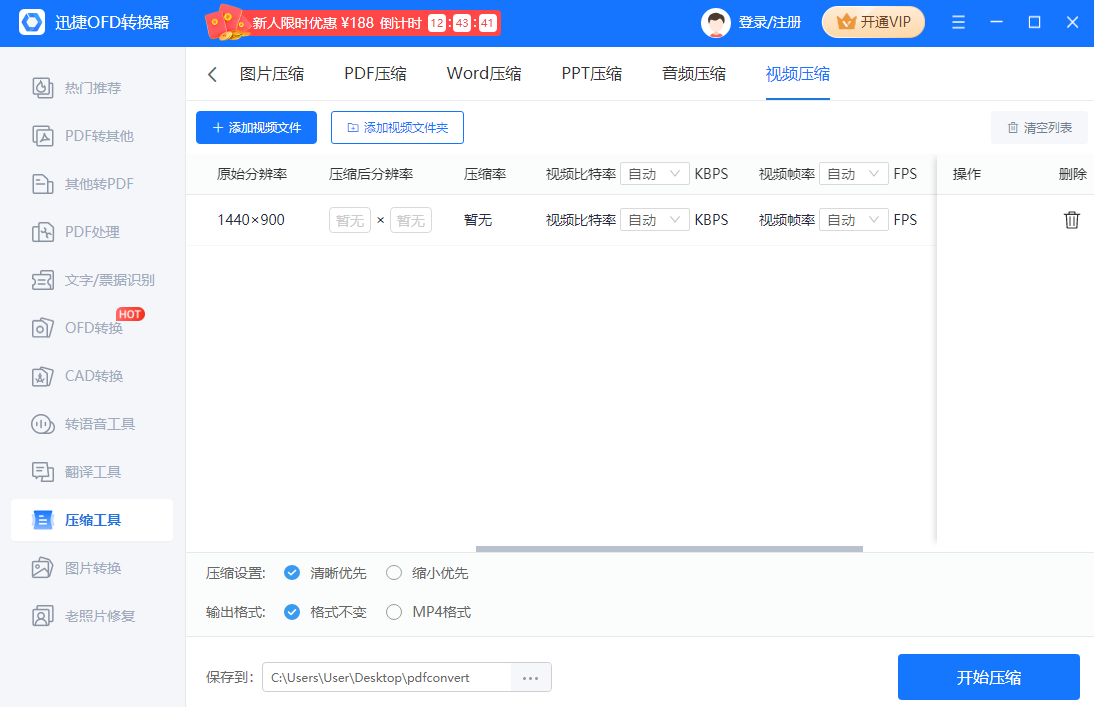Select the 翻译工具 sidebar icon

point(43,472)
